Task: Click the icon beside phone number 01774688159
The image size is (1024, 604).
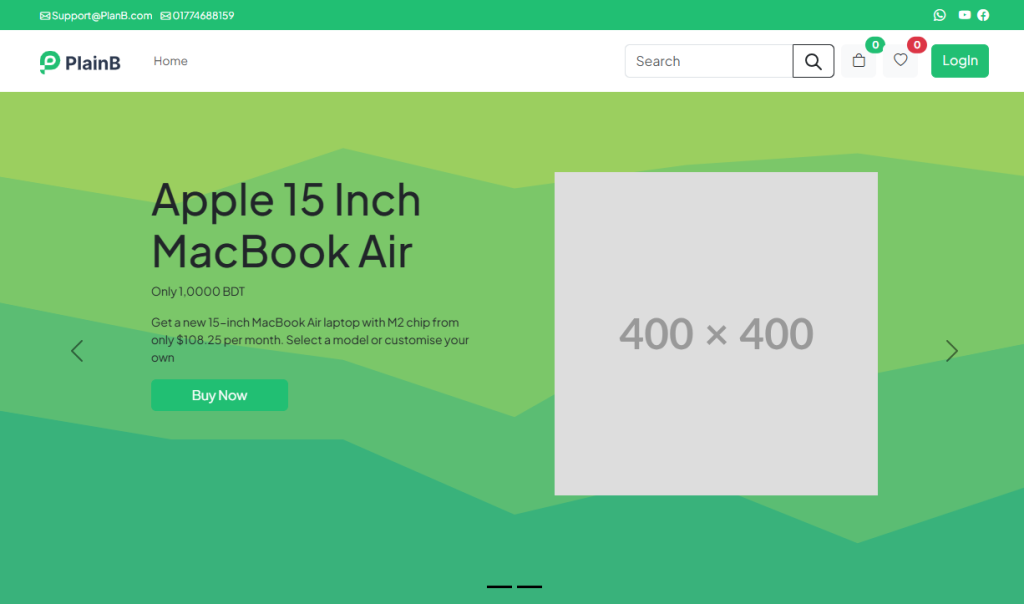Action: click(x=165, y=16)
